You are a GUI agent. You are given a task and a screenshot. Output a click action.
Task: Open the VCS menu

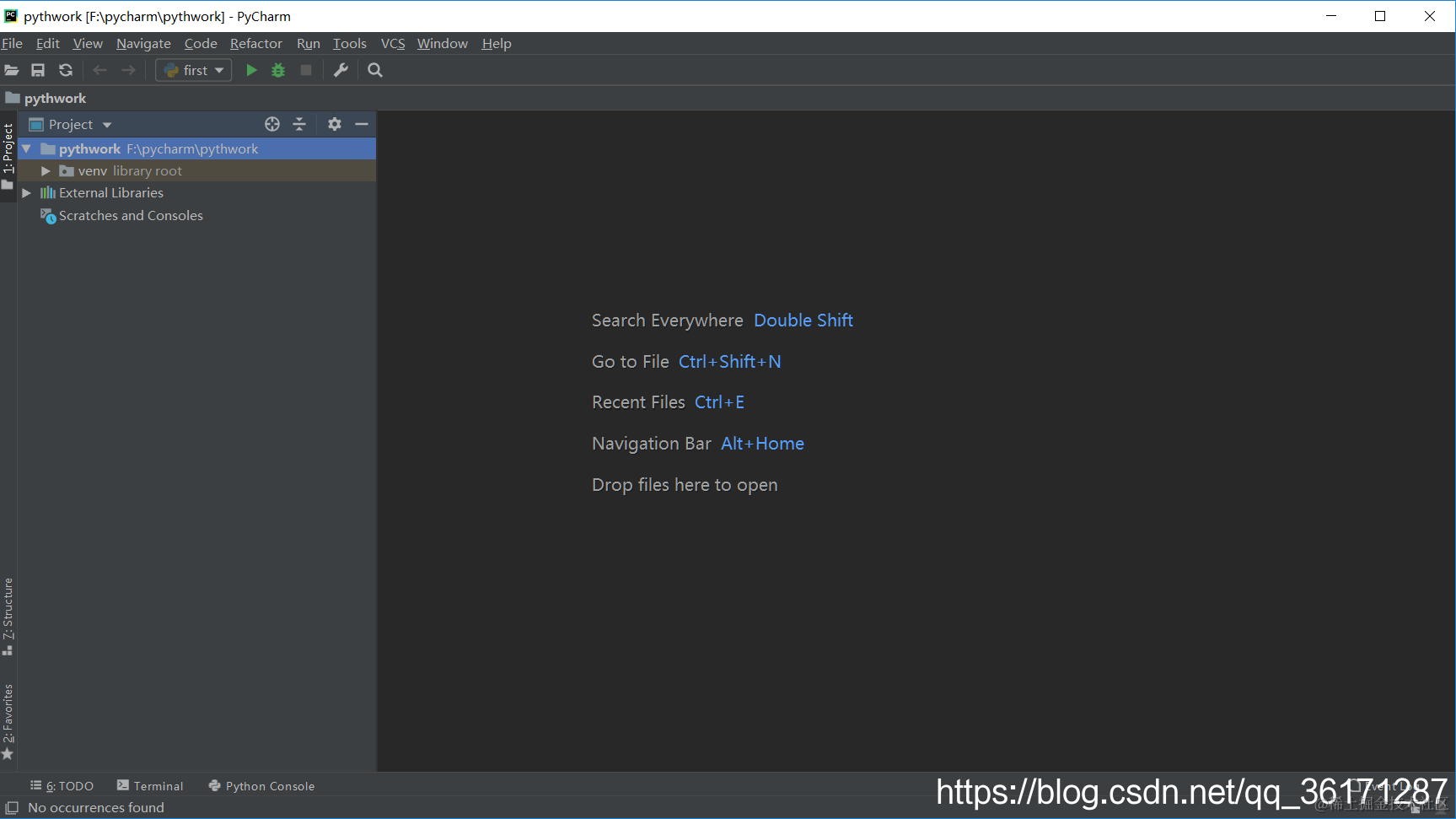(393, 44)
